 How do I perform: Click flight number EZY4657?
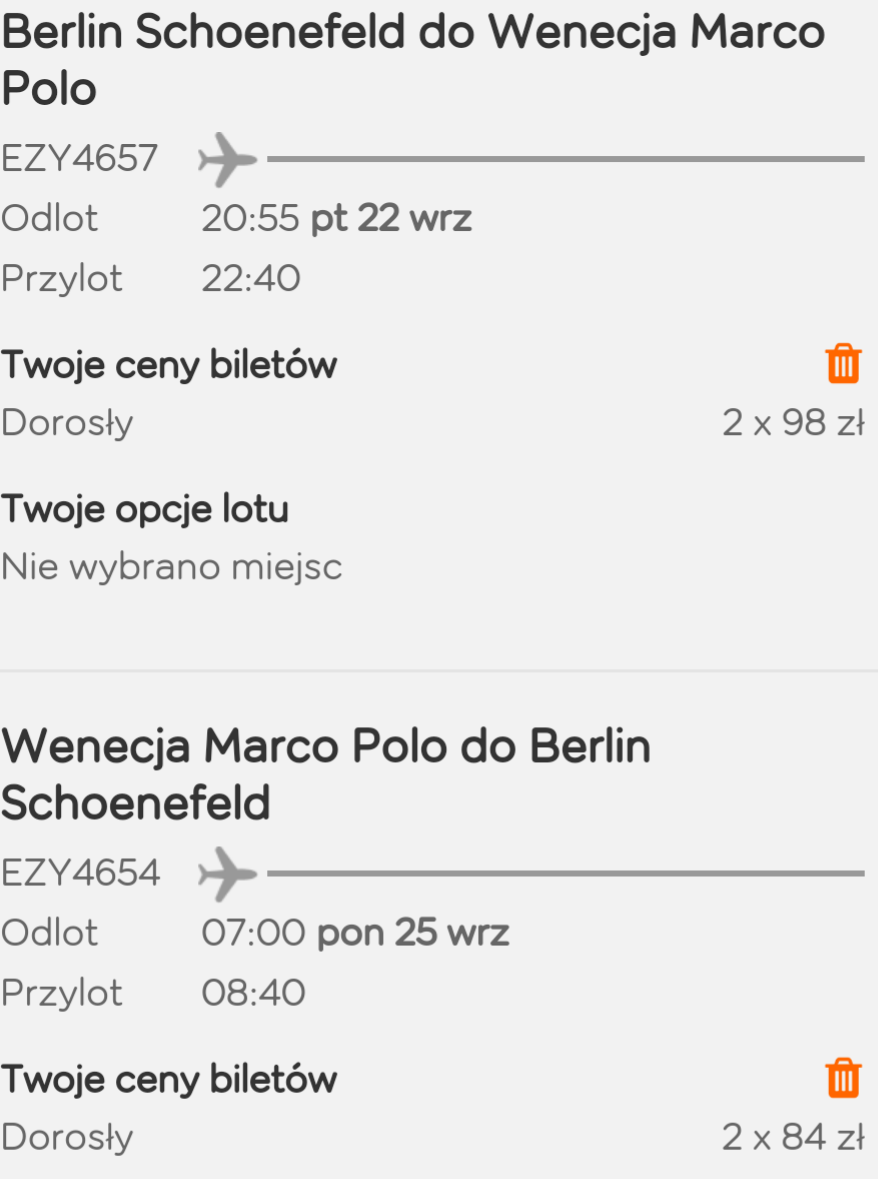[x=80, y=159]
